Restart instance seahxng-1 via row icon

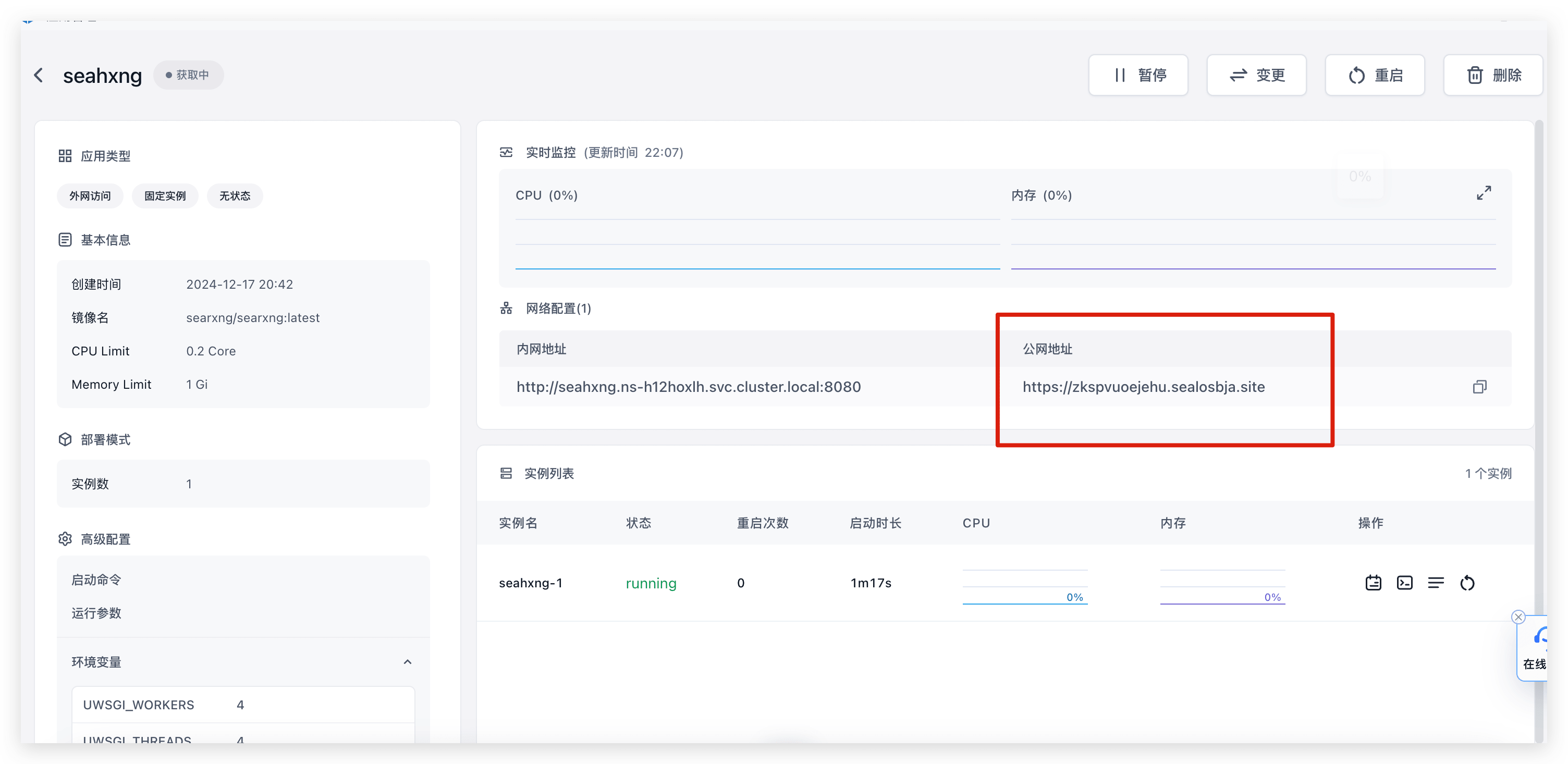point(1467,583)
